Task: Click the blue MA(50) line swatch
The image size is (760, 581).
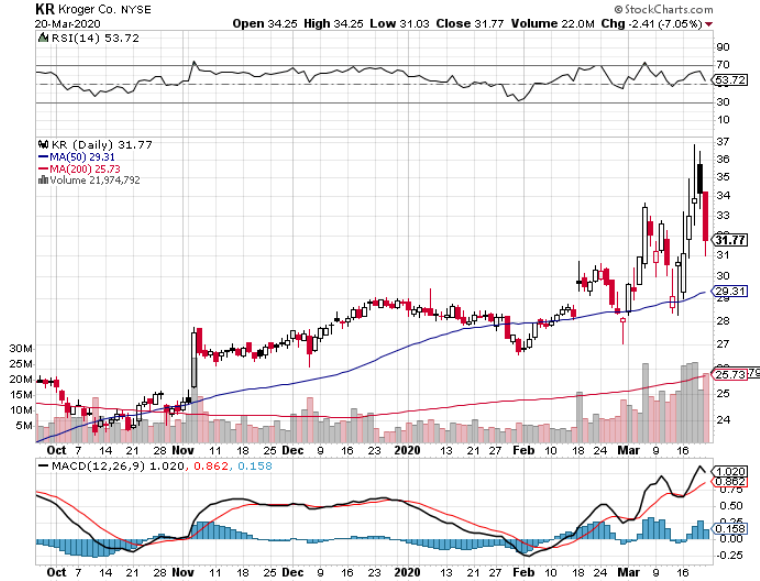Action: click(43, 157)
